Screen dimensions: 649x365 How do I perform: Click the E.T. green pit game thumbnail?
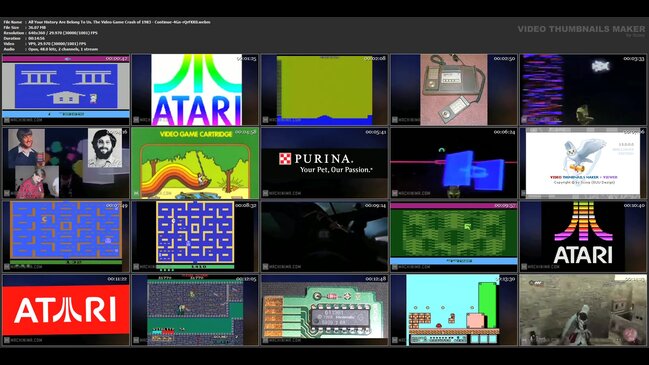454,237
